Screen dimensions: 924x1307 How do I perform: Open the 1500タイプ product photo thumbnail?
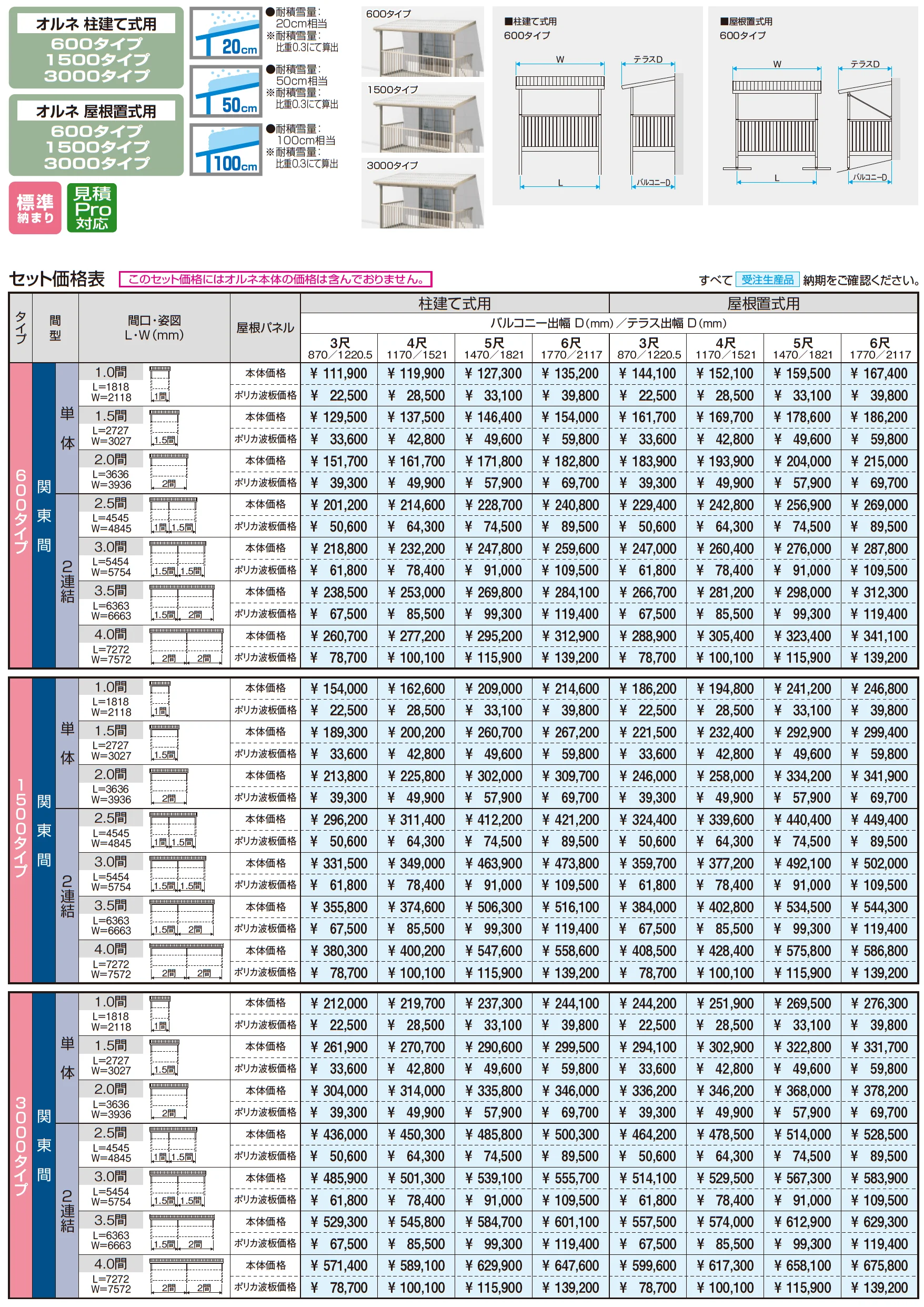click(x=423, y=117)
